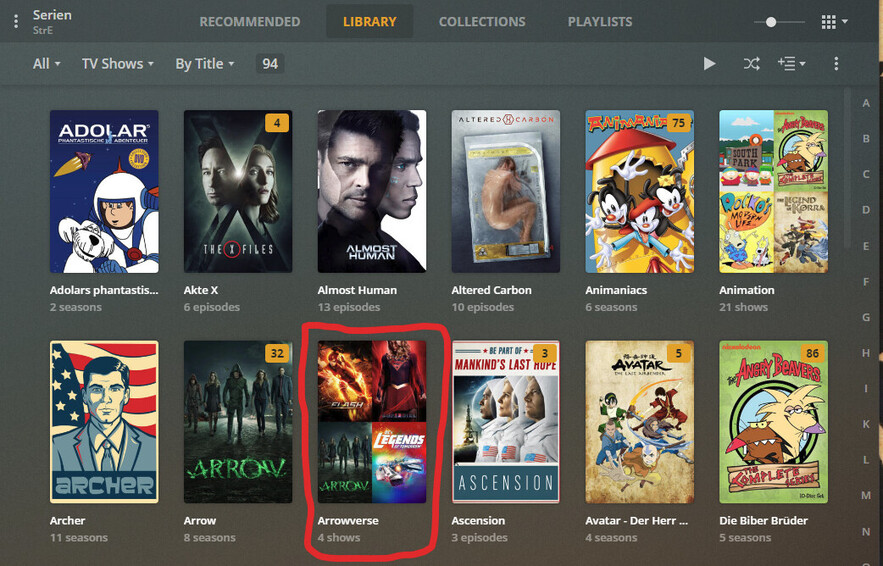Image resolution: width=883 pixels, height=566 pixels.
Task: Click the unwatched badge 86 on Angry Beavers
Action: pos(813,353)
